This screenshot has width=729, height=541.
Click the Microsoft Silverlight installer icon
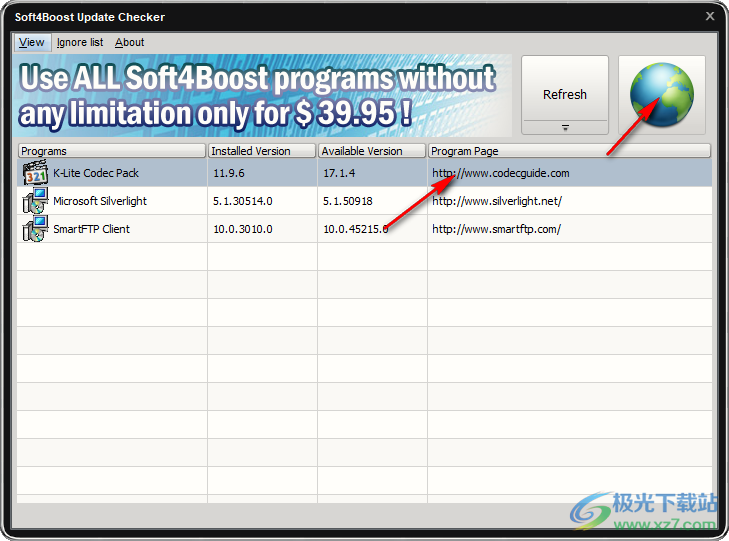[35, 201]
